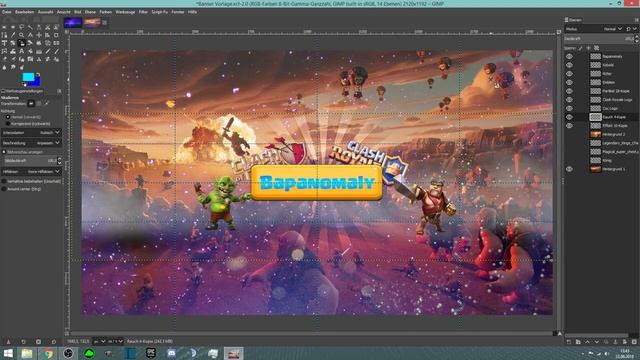The image size is (640, 360).
Task: Select the Fuzzy Select wand tool
Action: coord(30,27)
